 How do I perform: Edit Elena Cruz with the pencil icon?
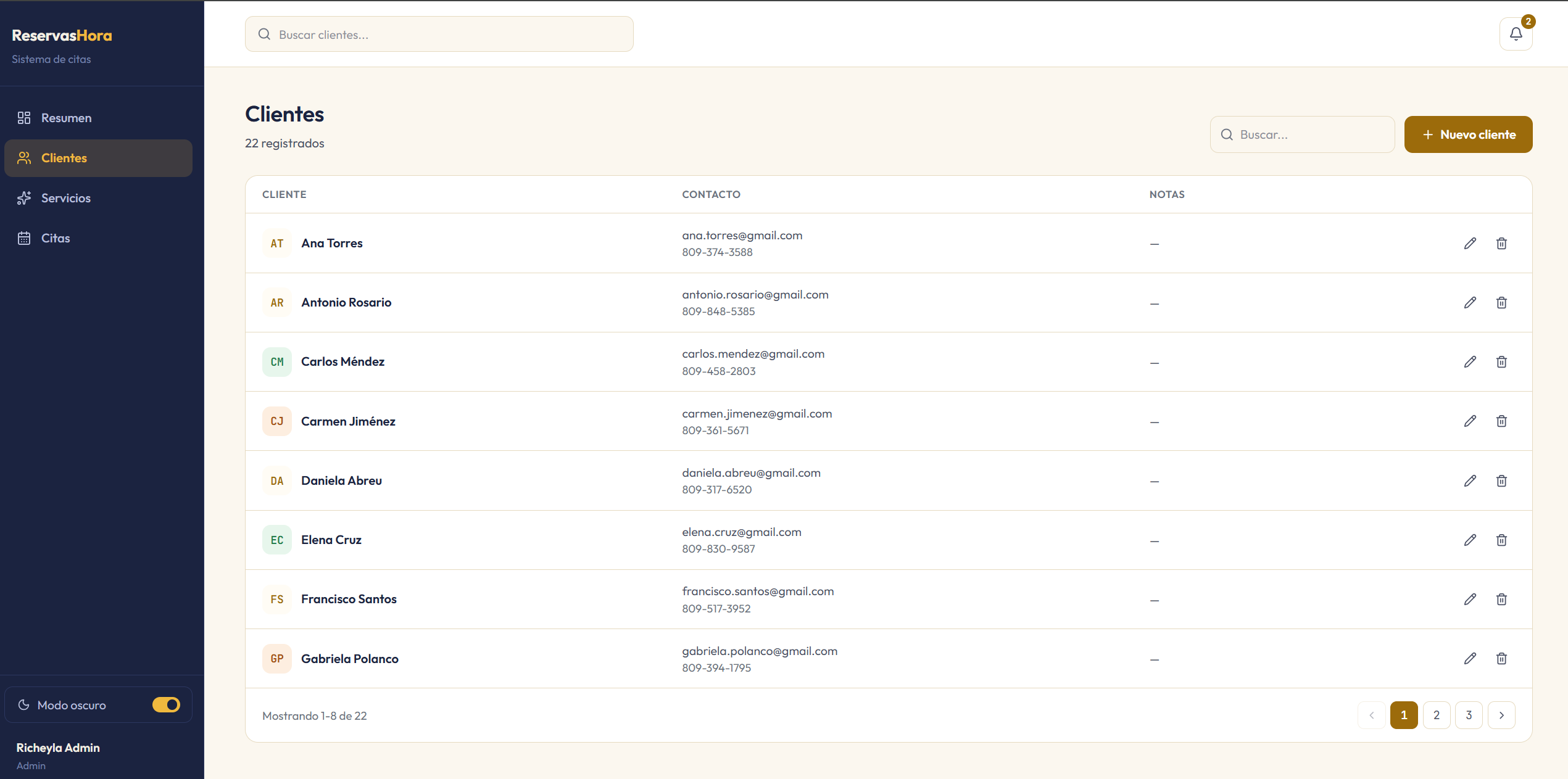(1470, 540)
